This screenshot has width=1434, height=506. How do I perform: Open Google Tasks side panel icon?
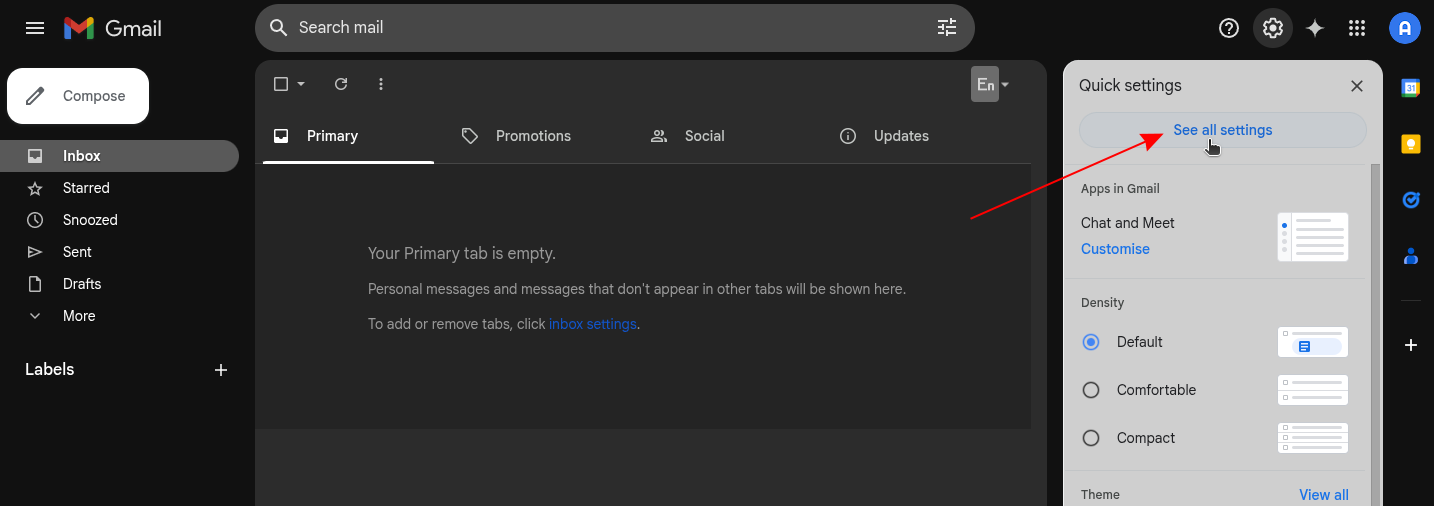pos(1411,200)
